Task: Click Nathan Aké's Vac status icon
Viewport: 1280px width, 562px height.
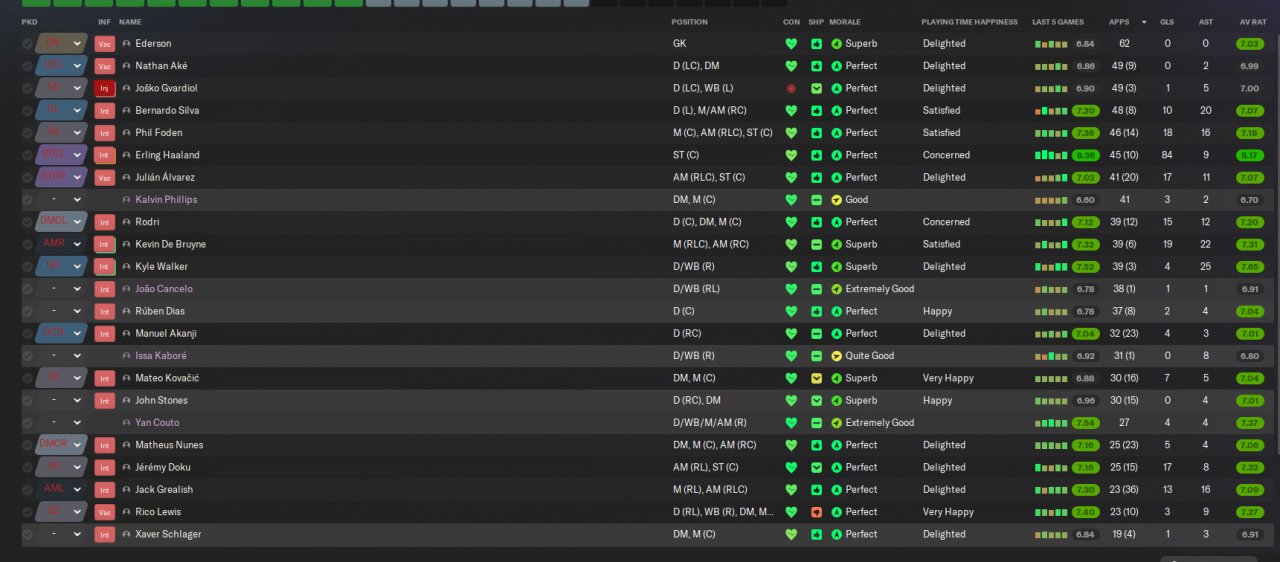Action: pos(105,66)
